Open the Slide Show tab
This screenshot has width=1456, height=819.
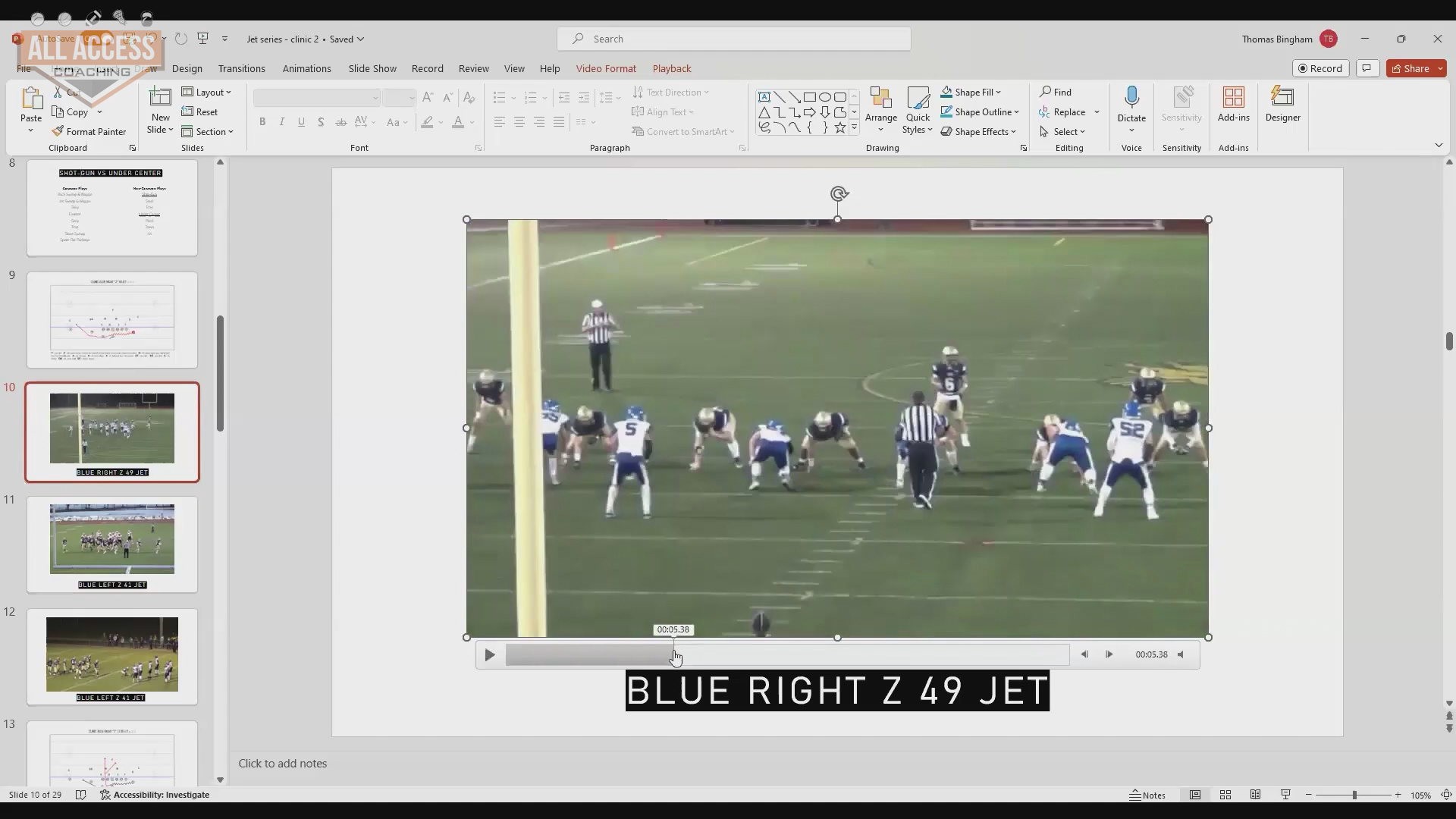click(x=372, y=68)
